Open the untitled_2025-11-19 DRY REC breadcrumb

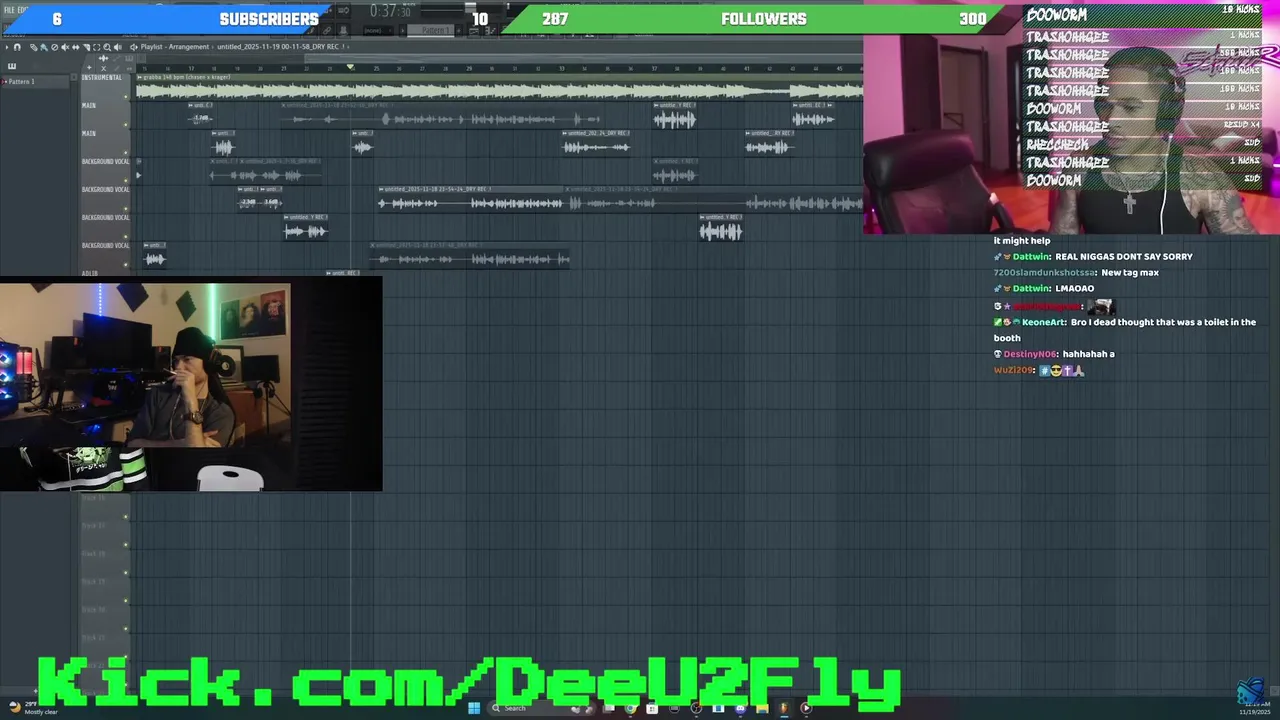click(x=280, y=47)
